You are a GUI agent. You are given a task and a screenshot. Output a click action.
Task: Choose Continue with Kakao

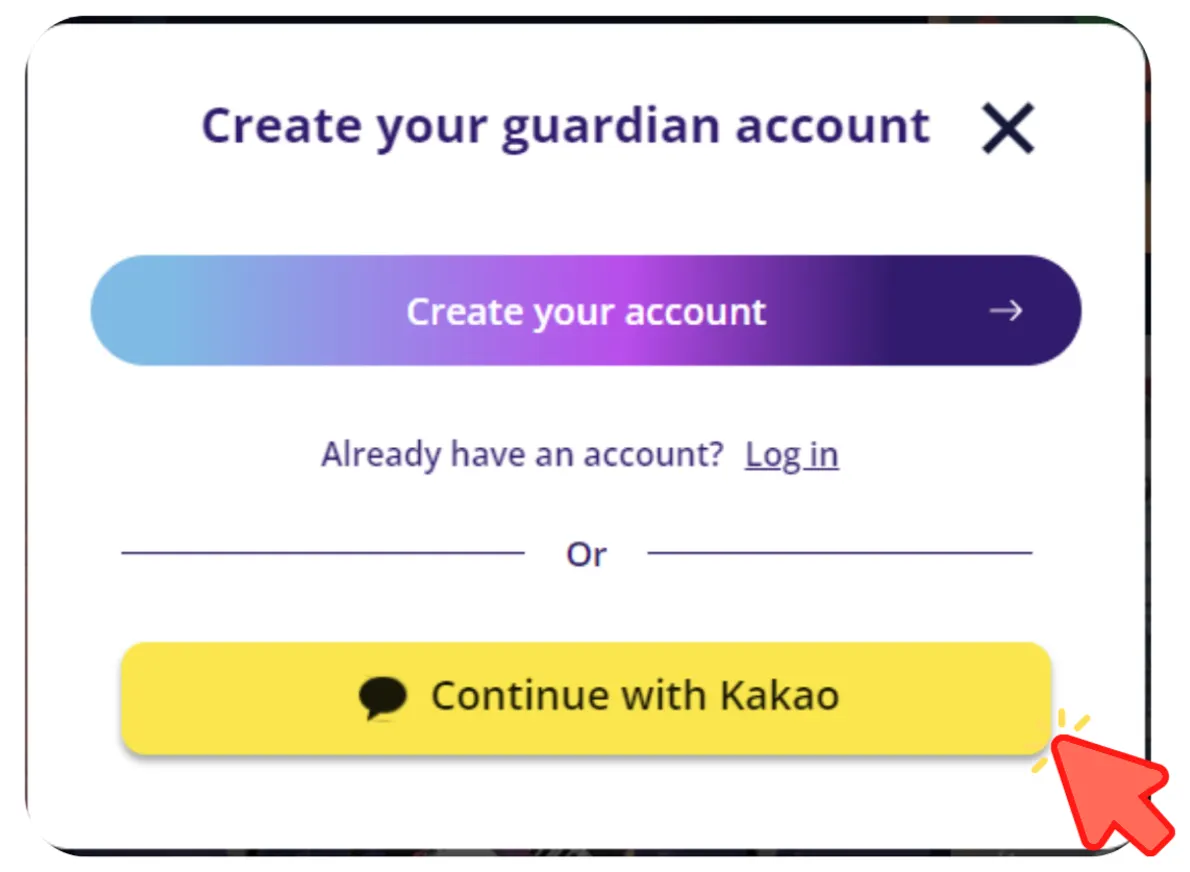coord(586,698)
